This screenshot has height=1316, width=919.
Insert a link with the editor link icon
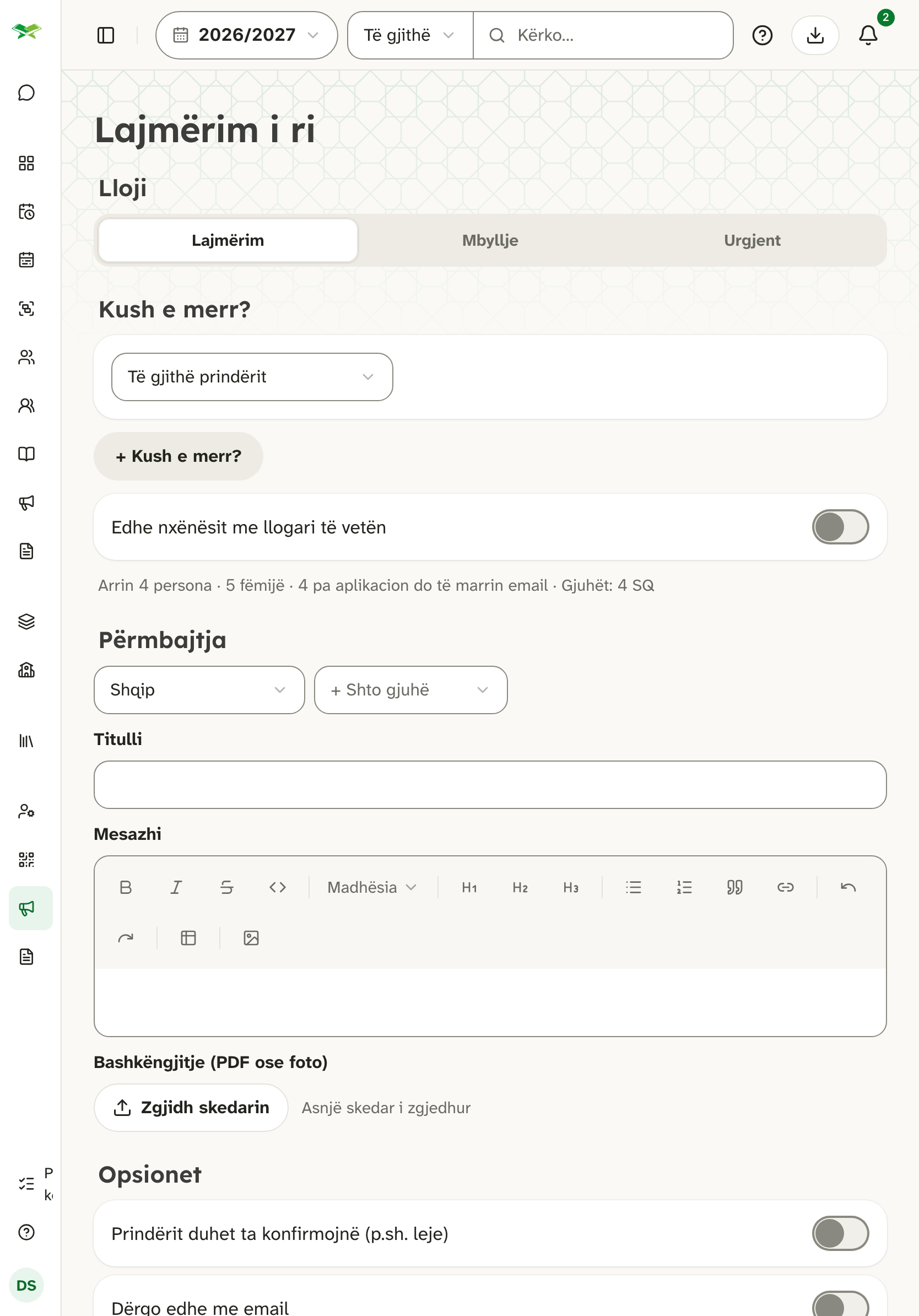pos(785,887)
